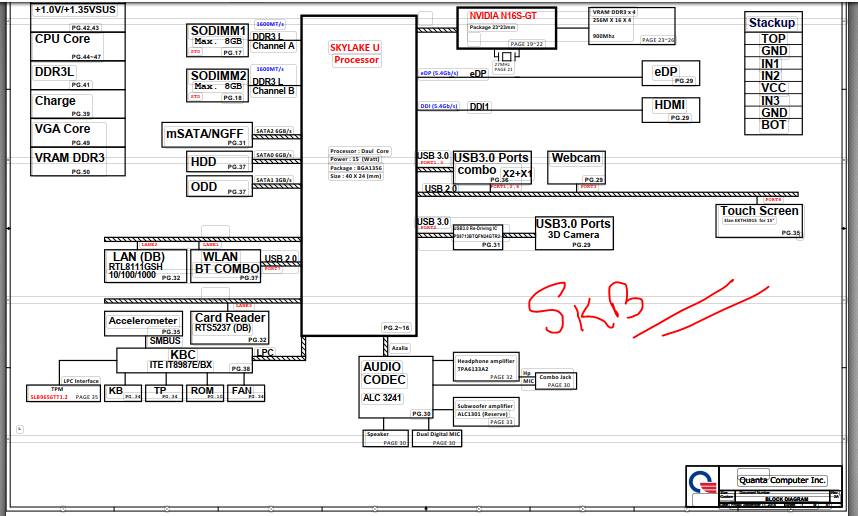The width and height of the screenshot is (858, 516).
Task: Click the TPM SLB9656TT1.2 block
Action: tap(63, 393)
